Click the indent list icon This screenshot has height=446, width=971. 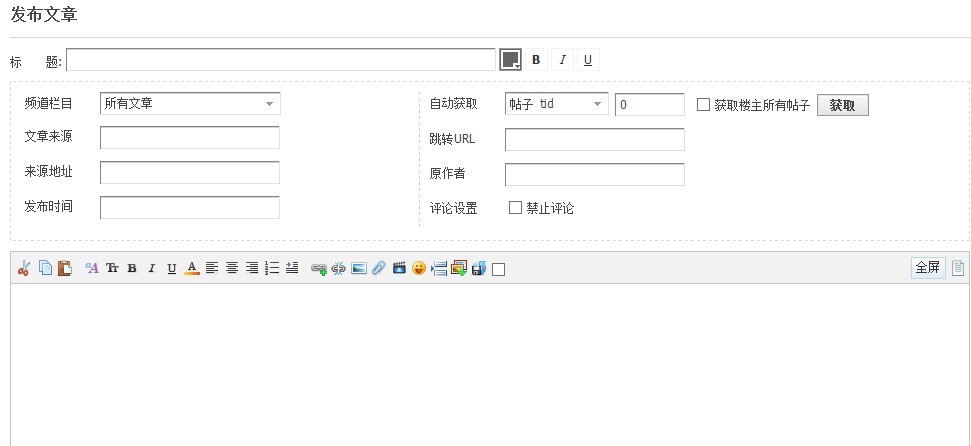(x=292, y=268)
